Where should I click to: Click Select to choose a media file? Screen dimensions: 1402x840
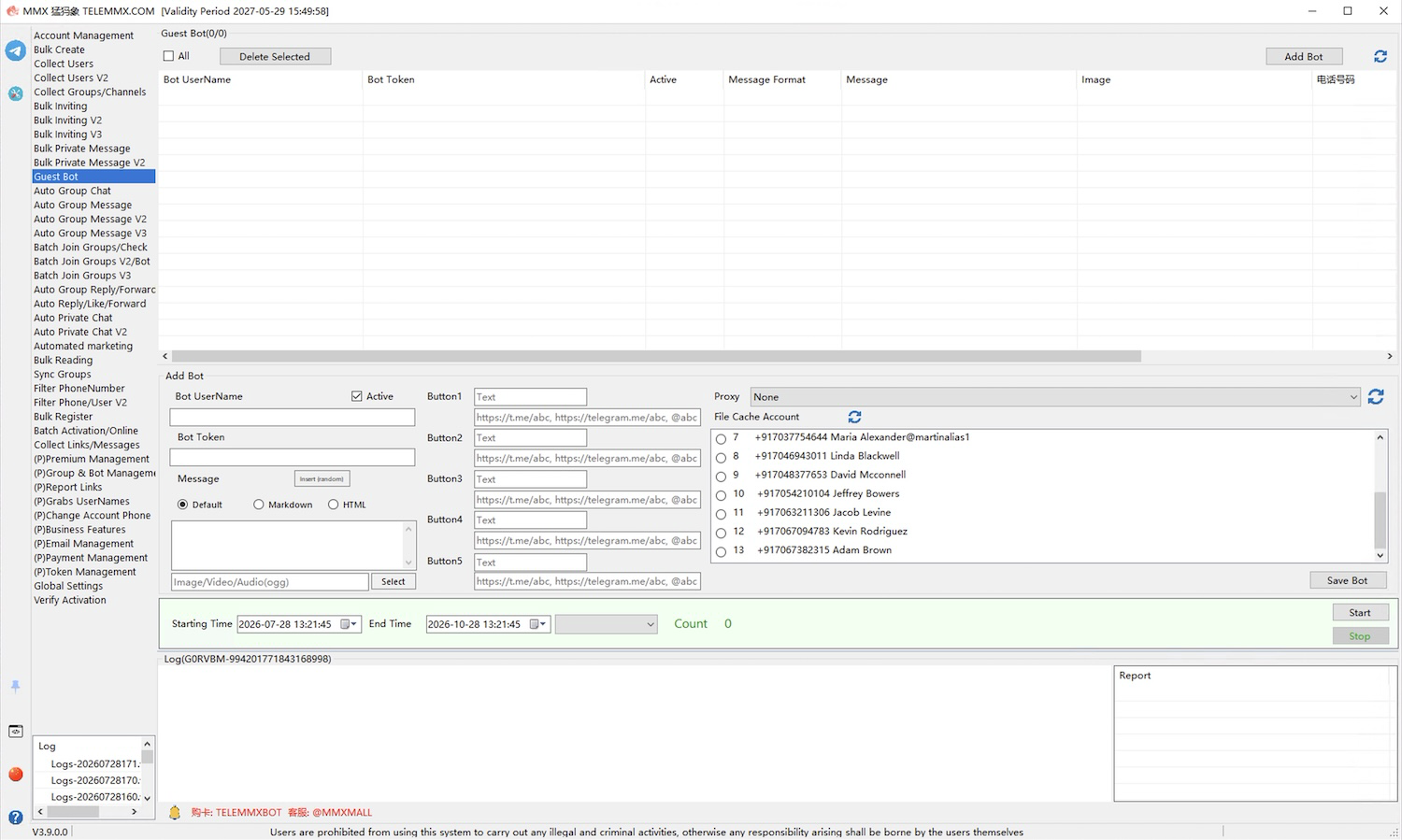coord(393,581)
